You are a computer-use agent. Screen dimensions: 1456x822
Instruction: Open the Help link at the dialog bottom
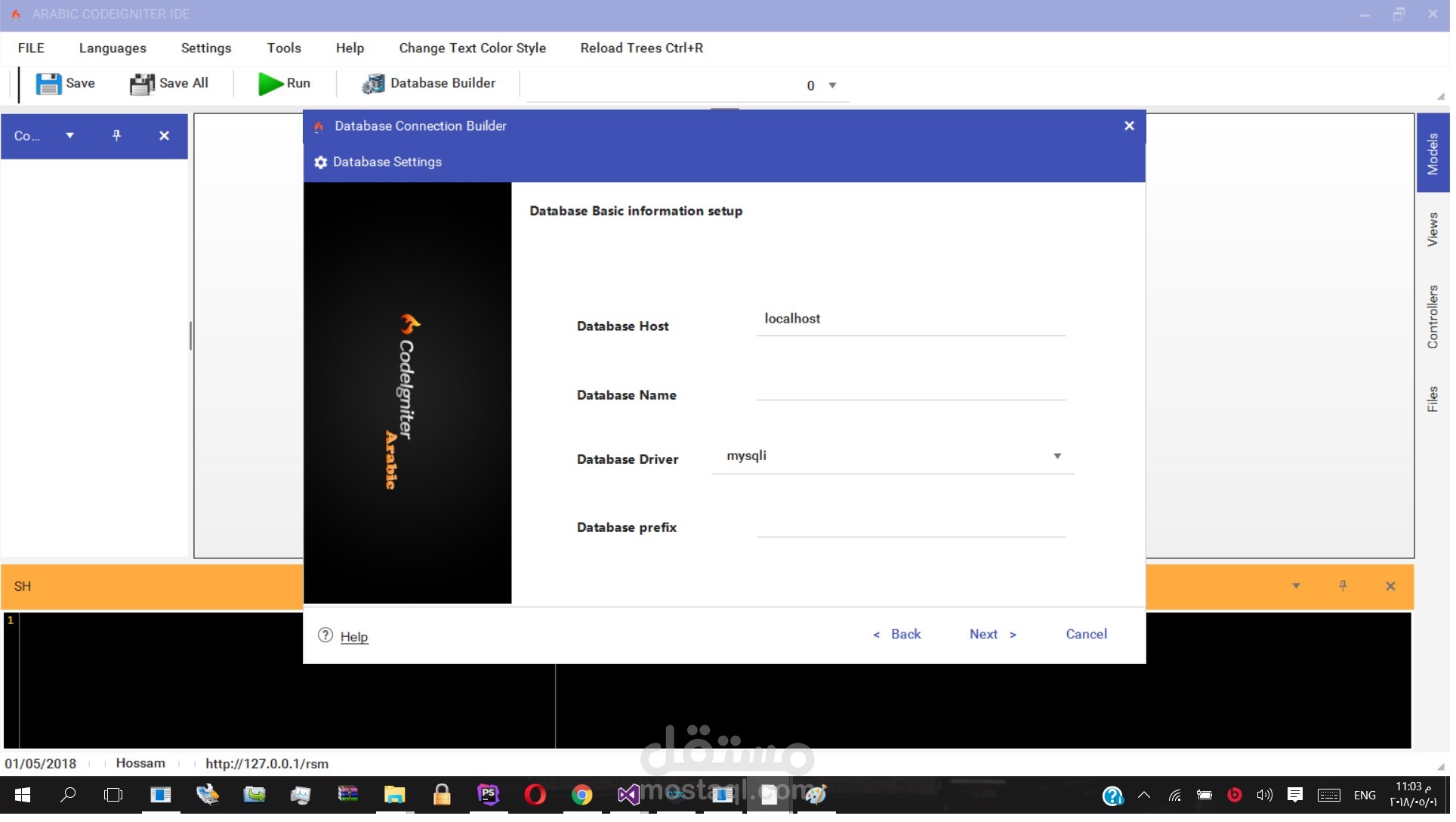point(355,636)
